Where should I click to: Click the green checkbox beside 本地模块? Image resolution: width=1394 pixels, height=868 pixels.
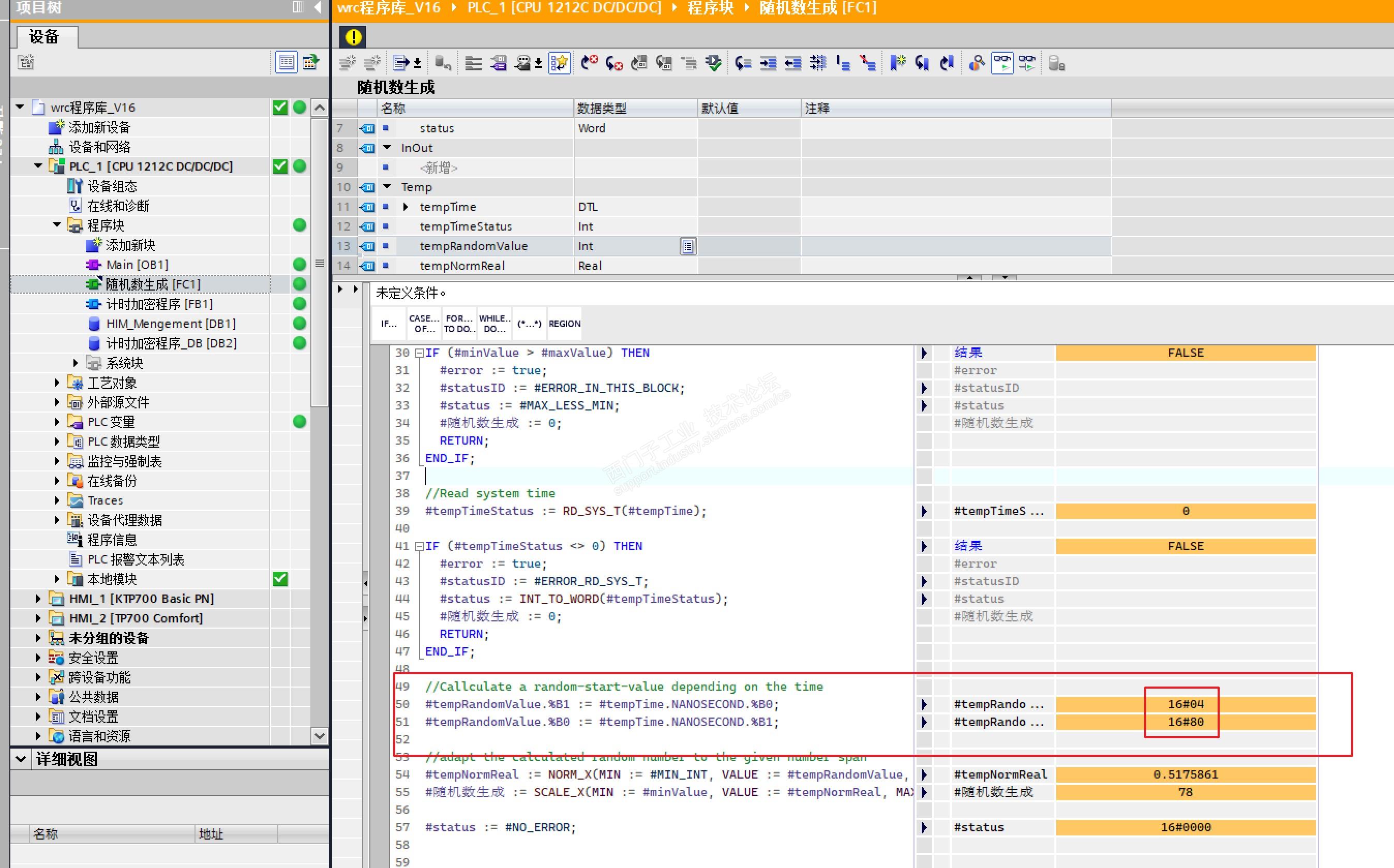point(280,578)
